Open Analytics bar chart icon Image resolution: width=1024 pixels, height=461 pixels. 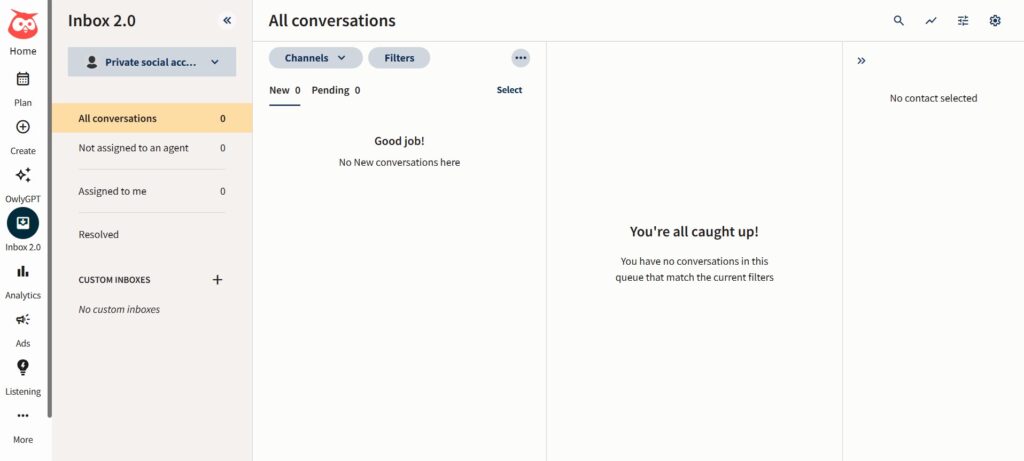23,271
